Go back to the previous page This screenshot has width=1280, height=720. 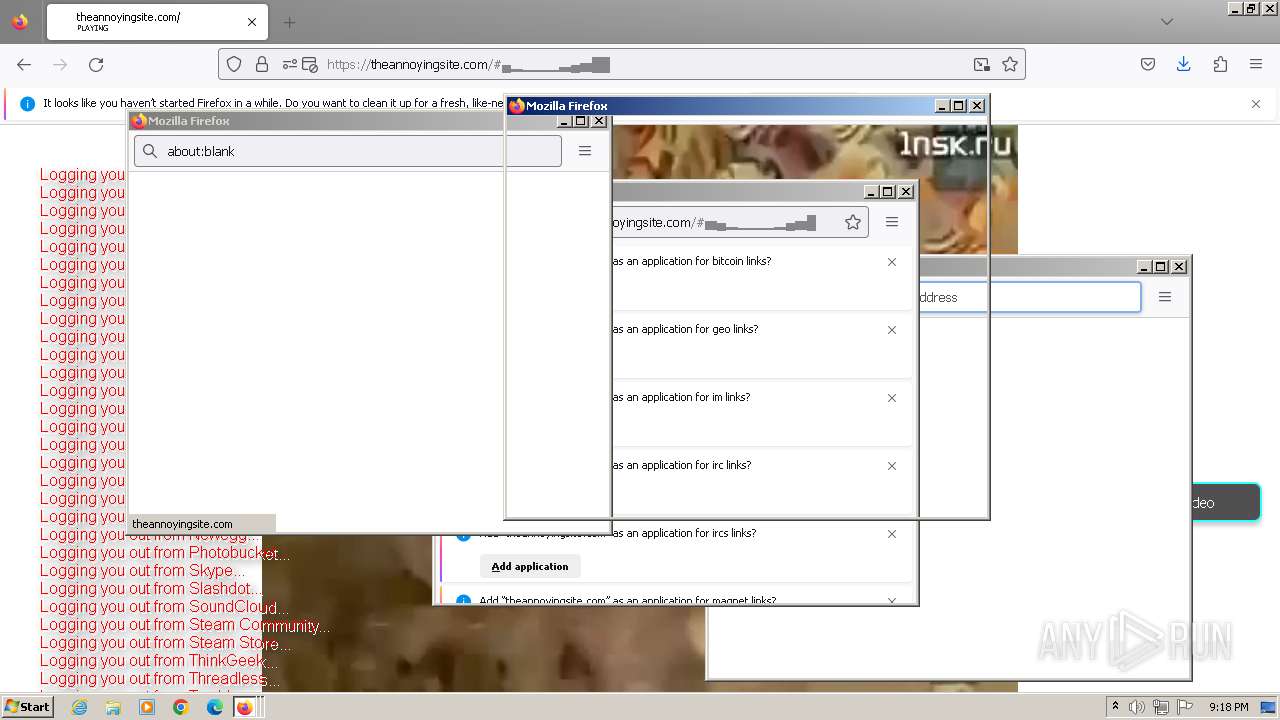click(24, 64)
